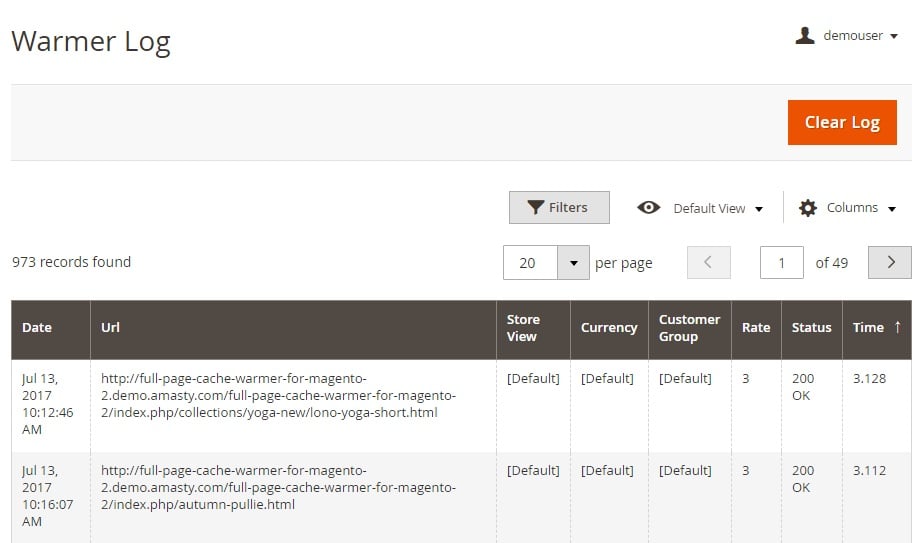Click the demouser account icon
The width and height of the screenshot is (919, 543).
[805, 35]
